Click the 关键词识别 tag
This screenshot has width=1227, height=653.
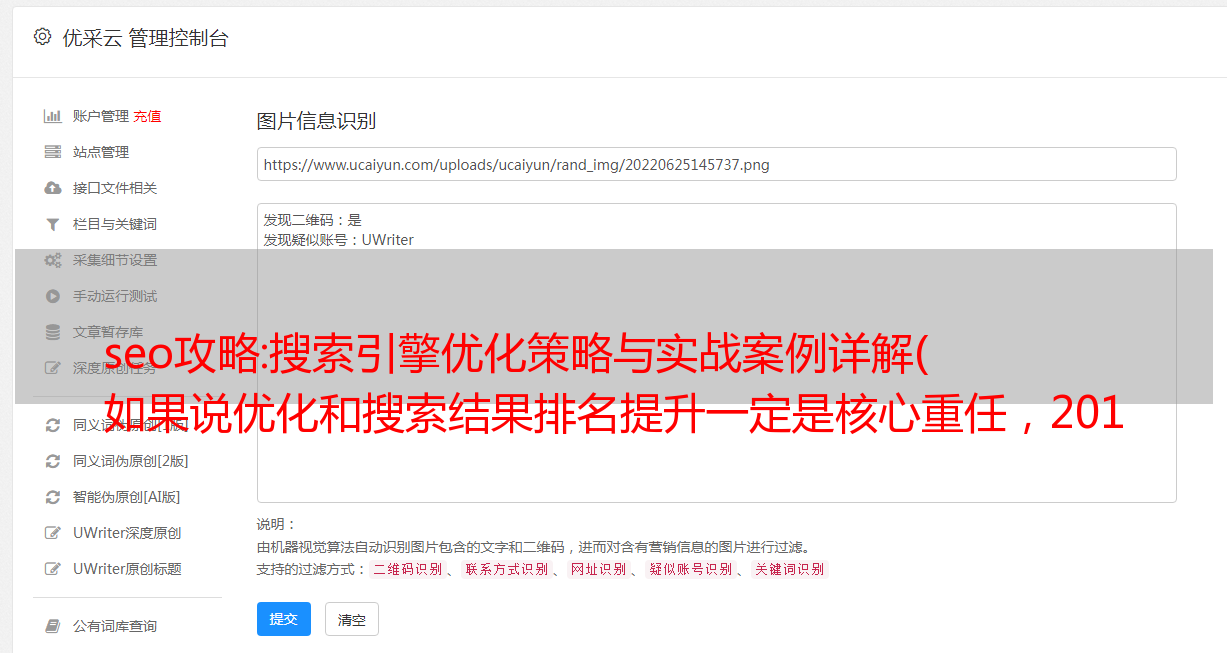tap(790, 569)
